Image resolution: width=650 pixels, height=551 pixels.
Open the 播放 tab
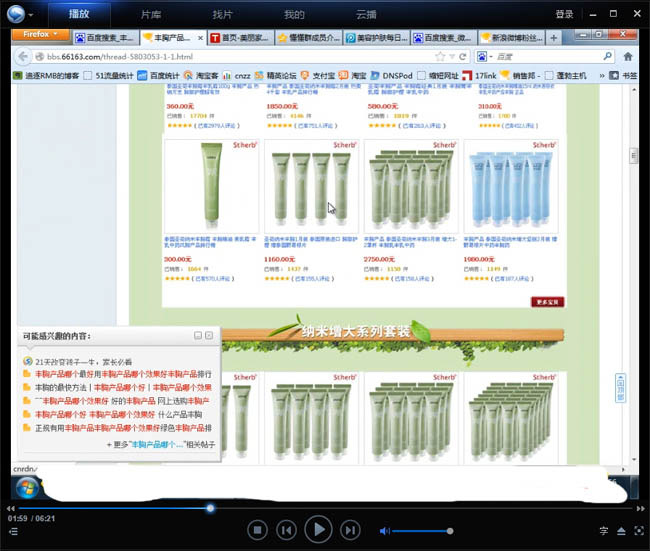point(79,14)
